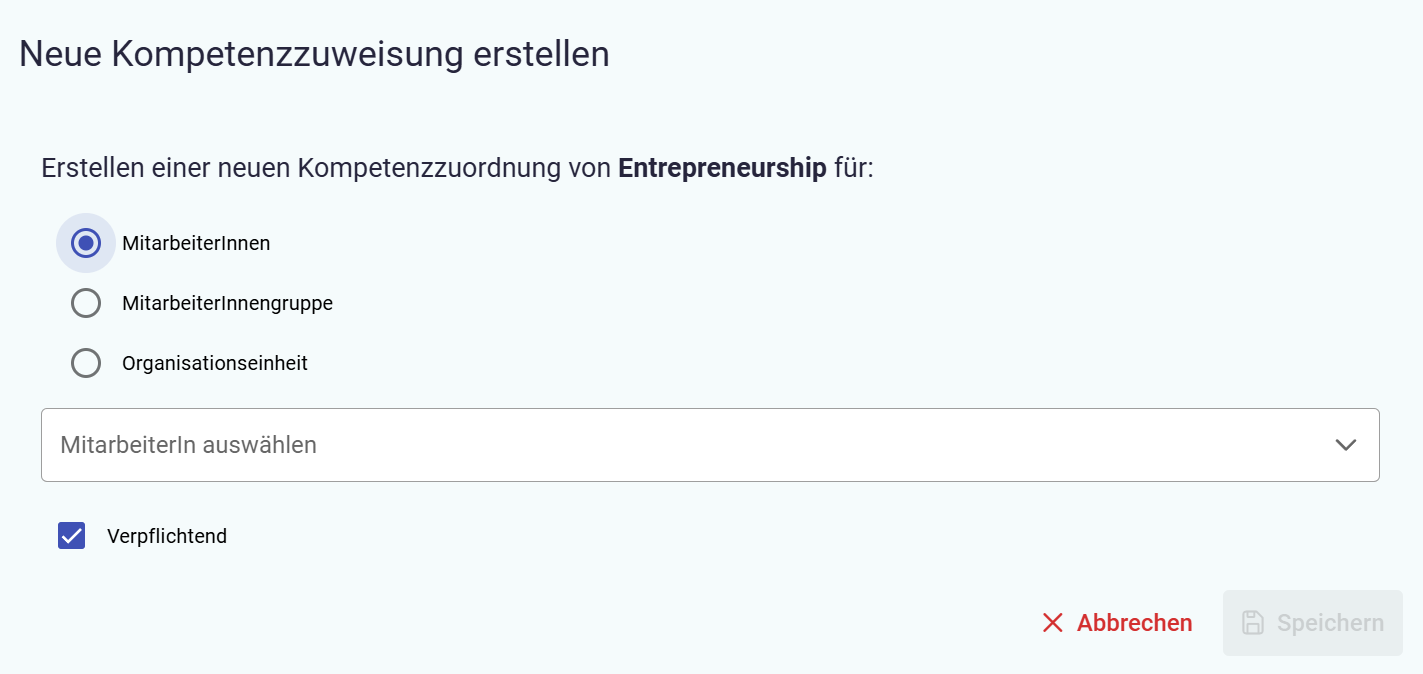The width and height of the screenshot is (1423, 674).
Task: Click the red X cancel icon
Action: pos(1052,623)
